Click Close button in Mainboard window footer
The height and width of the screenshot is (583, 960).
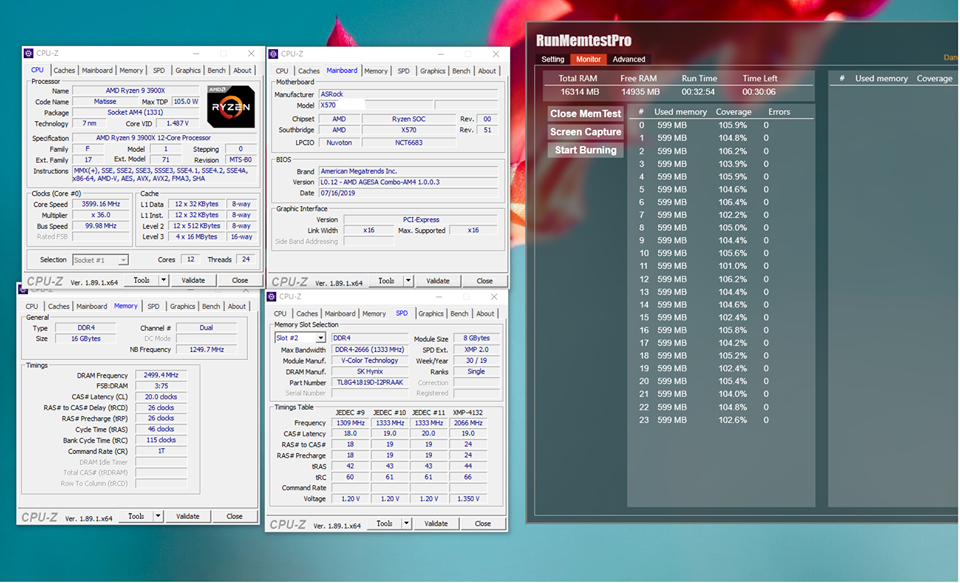click(x=484, y=280)
